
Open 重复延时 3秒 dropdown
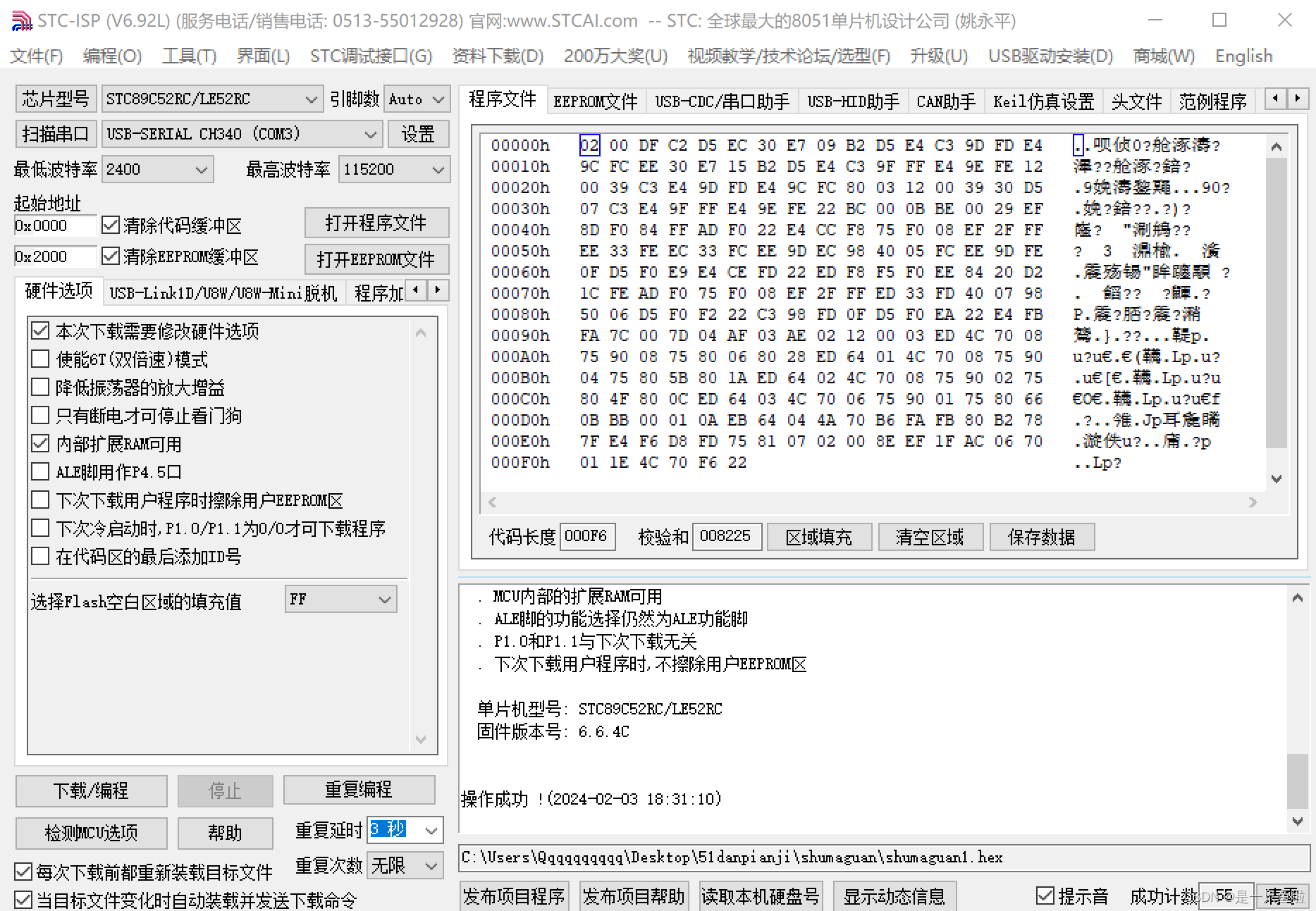click(431, 830)
